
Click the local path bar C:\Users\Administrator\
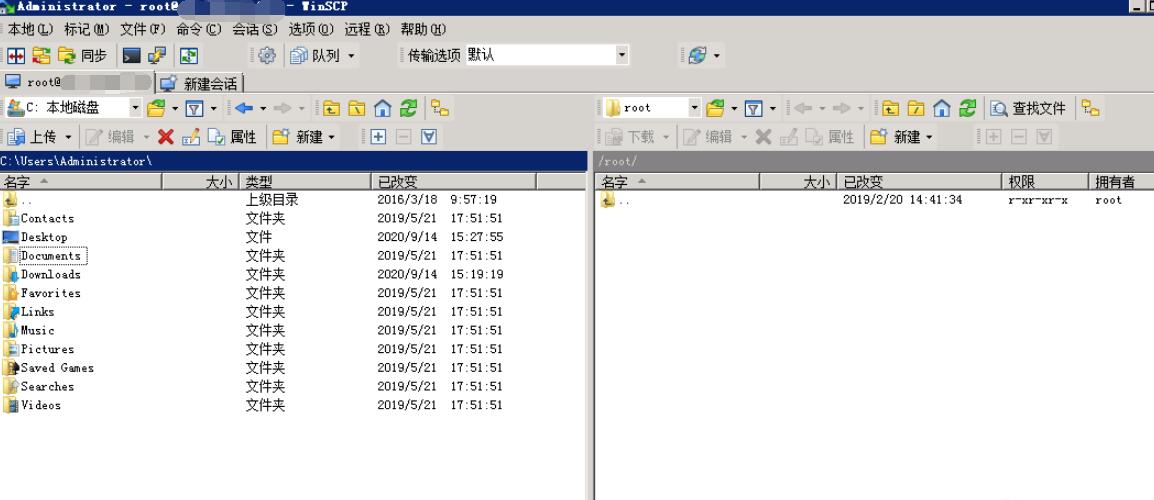point(294,161)
